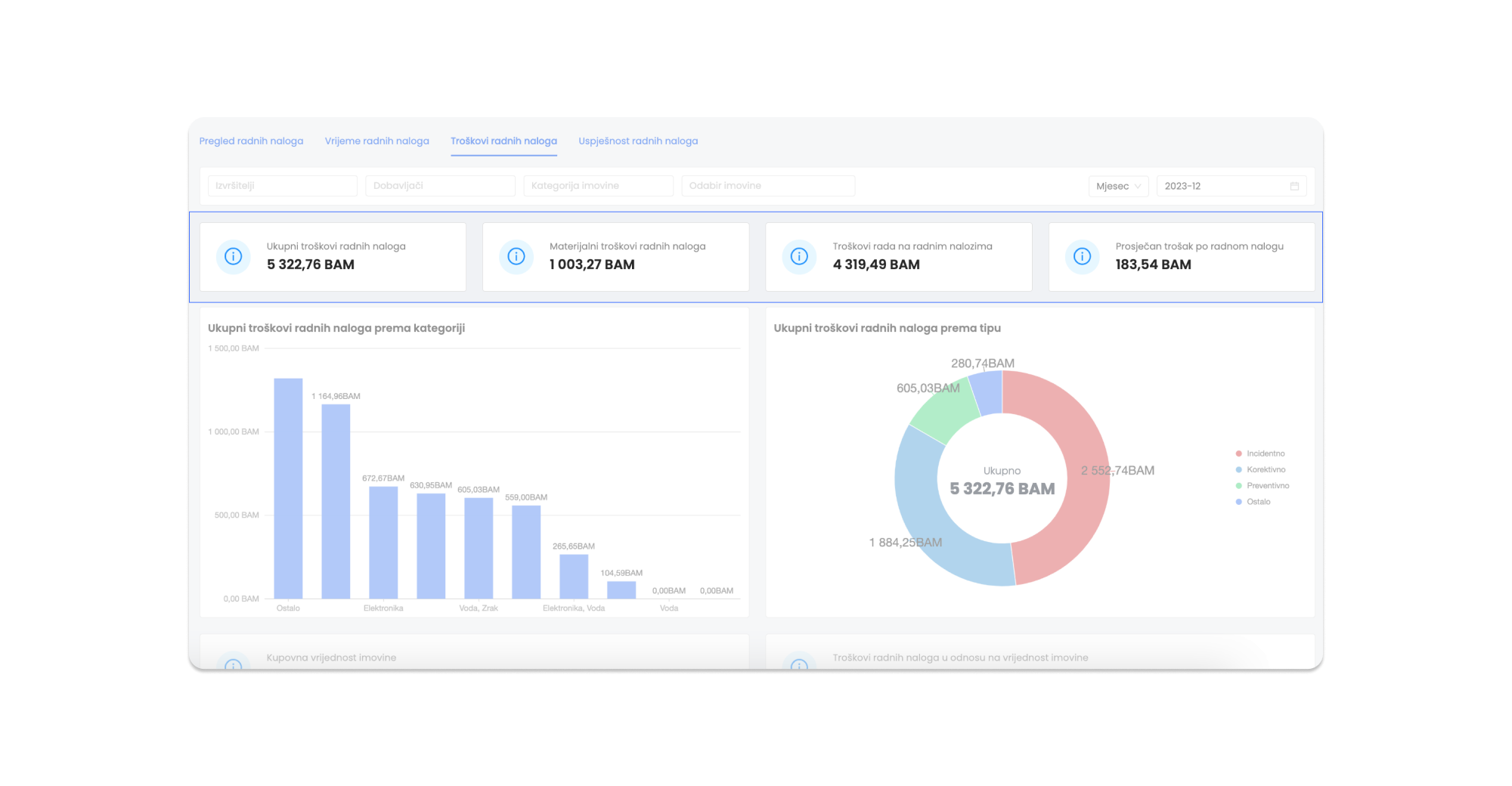Click info icon for Prosječan trošak po radnom nalogu
The width and height of the screenshot is (1512, 786).
coord(1083,256)
